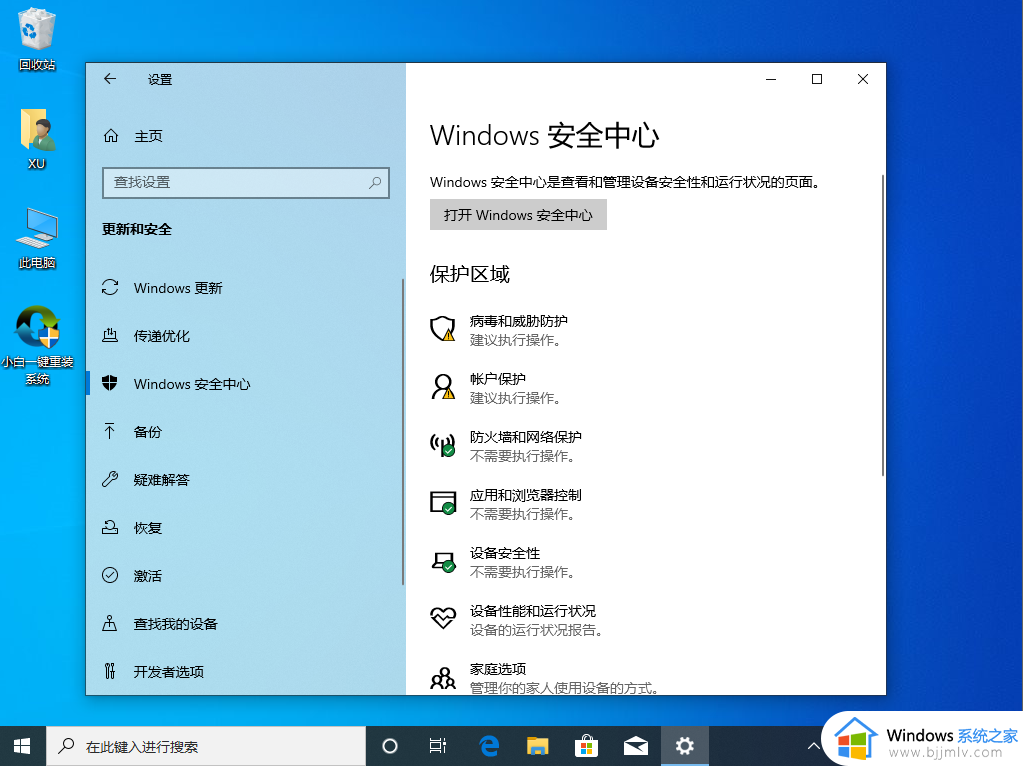Click the 更新和安全 sidebar heading
The width and height of the screenshot is (1023, 766).
(137, 229)
